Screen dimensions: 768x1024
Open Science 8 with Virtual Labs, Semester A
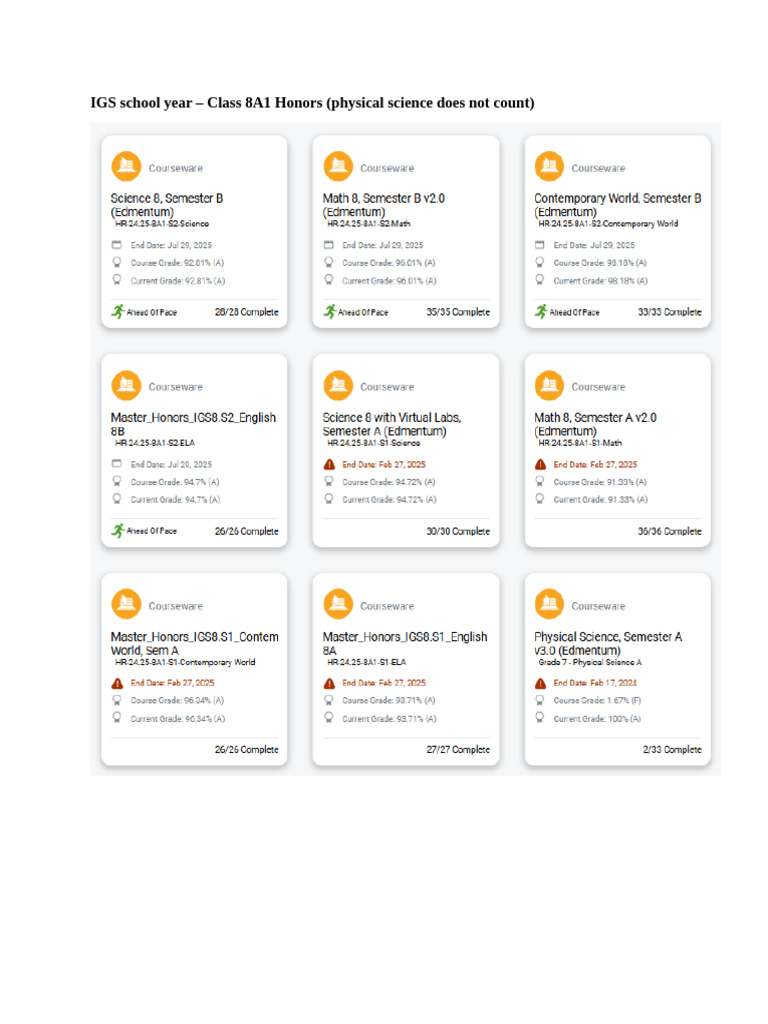click(392, 424)
